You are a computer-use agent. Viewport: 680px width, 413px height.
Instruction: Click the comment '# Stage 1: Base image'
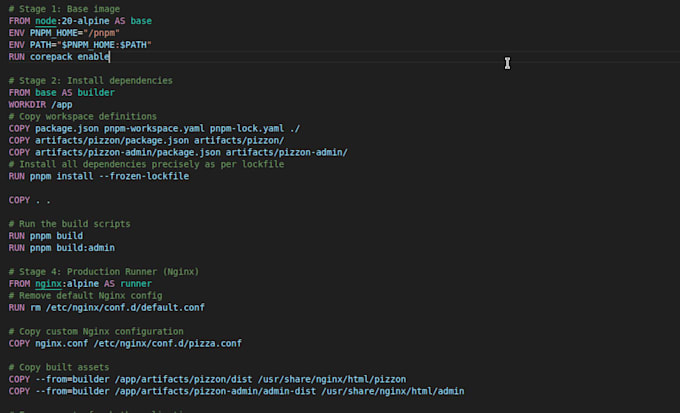click(x=64, y=9)
